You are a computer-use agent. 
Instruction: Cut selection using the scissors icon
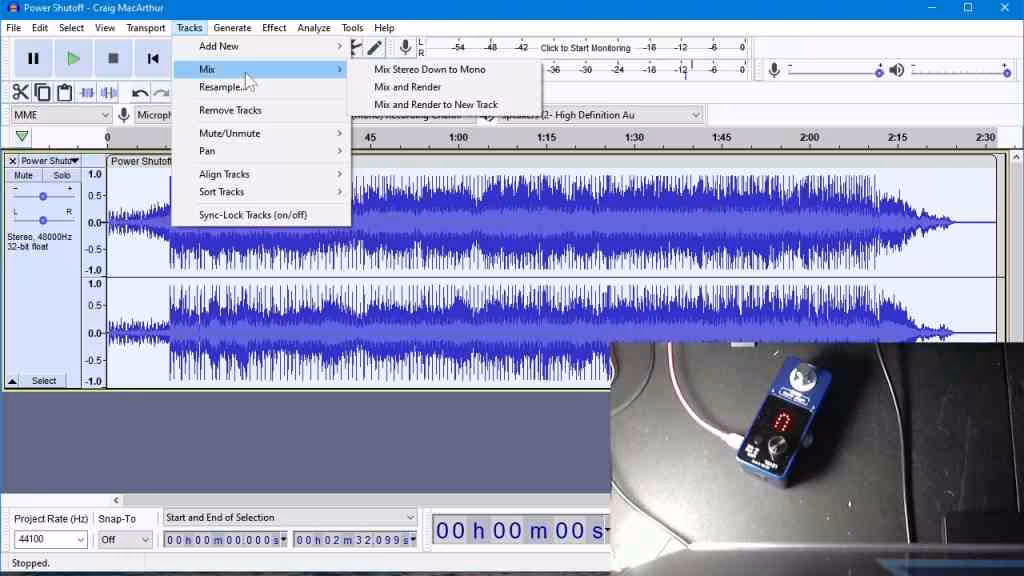[x=20, y=92]
